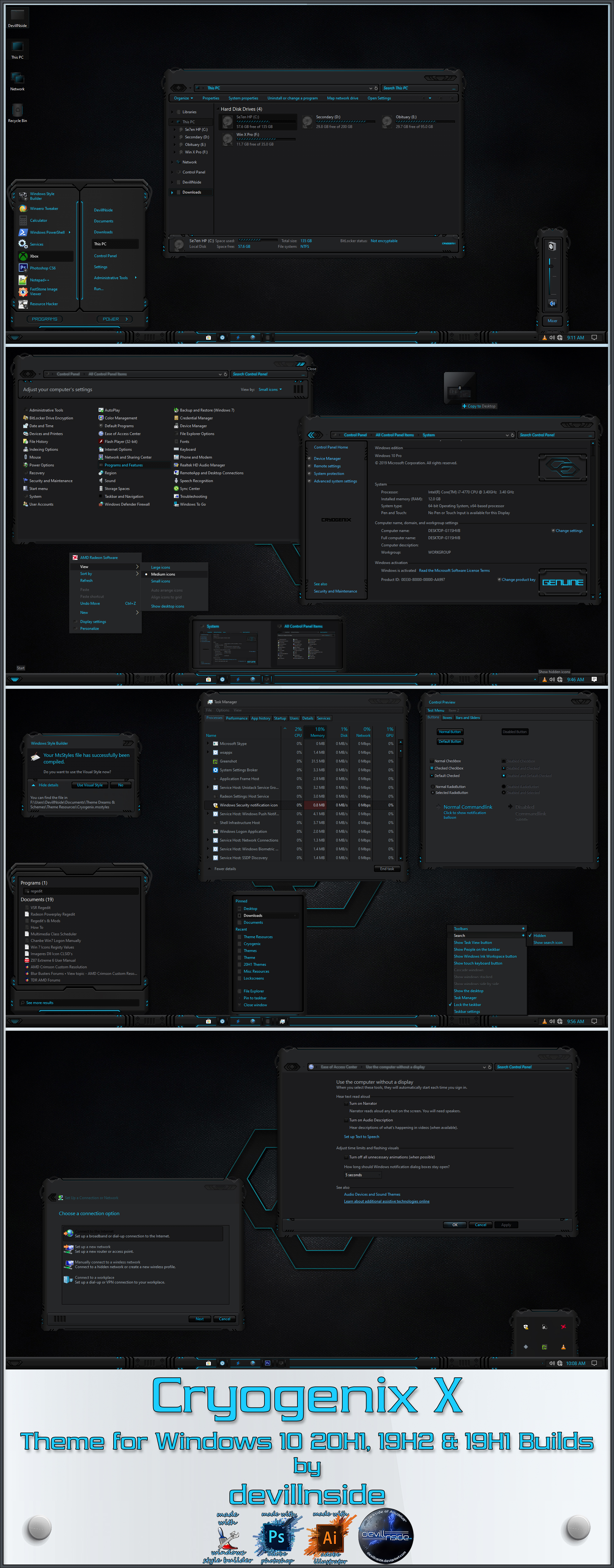The width and height of the screenshot is (614, 1568).
Task: Click End task in Task Manager
Action: pos(387,869)
